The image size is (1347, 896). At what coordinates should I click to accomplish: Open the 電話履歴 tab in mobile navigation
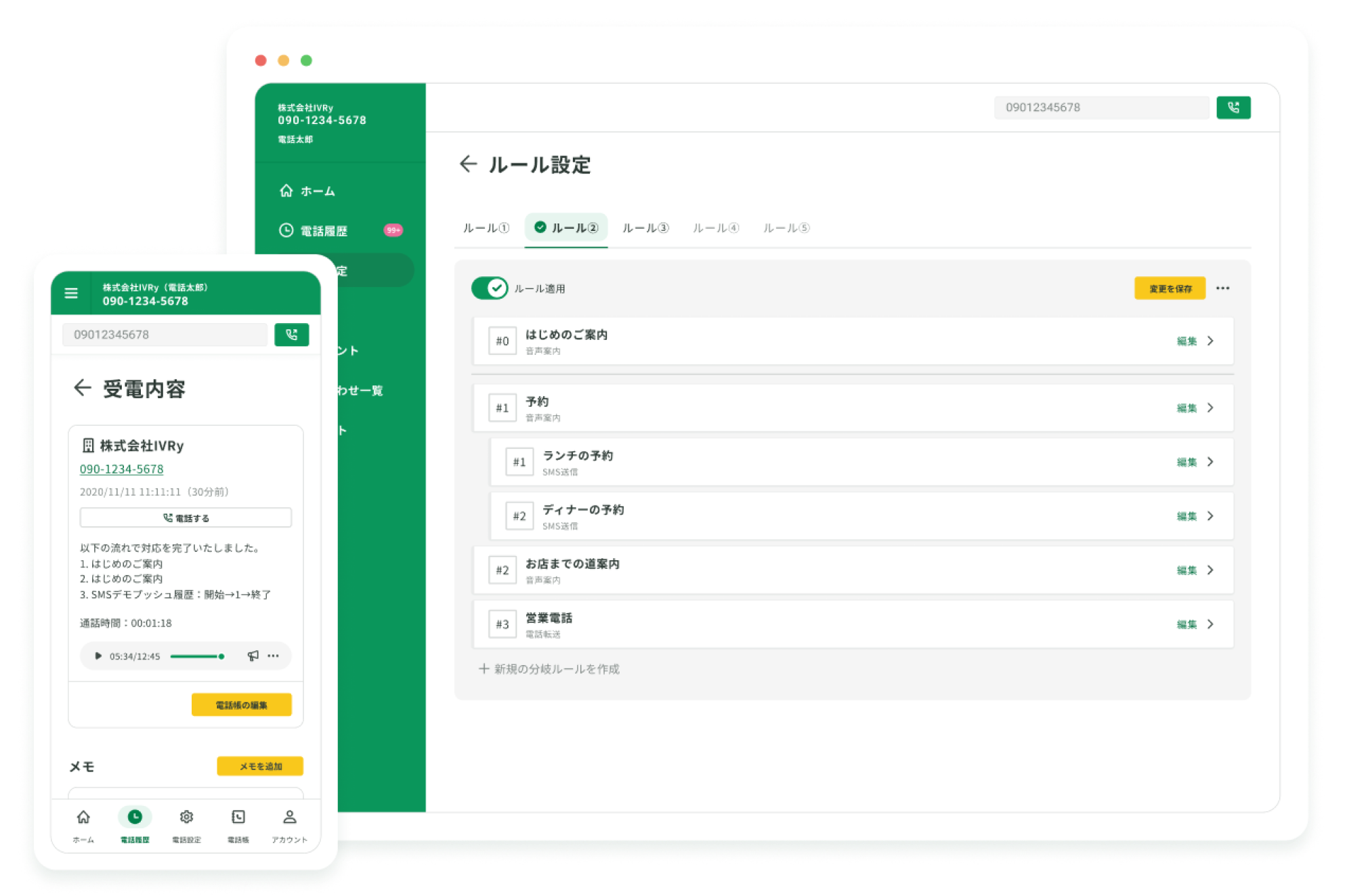[x=135, y=817]
